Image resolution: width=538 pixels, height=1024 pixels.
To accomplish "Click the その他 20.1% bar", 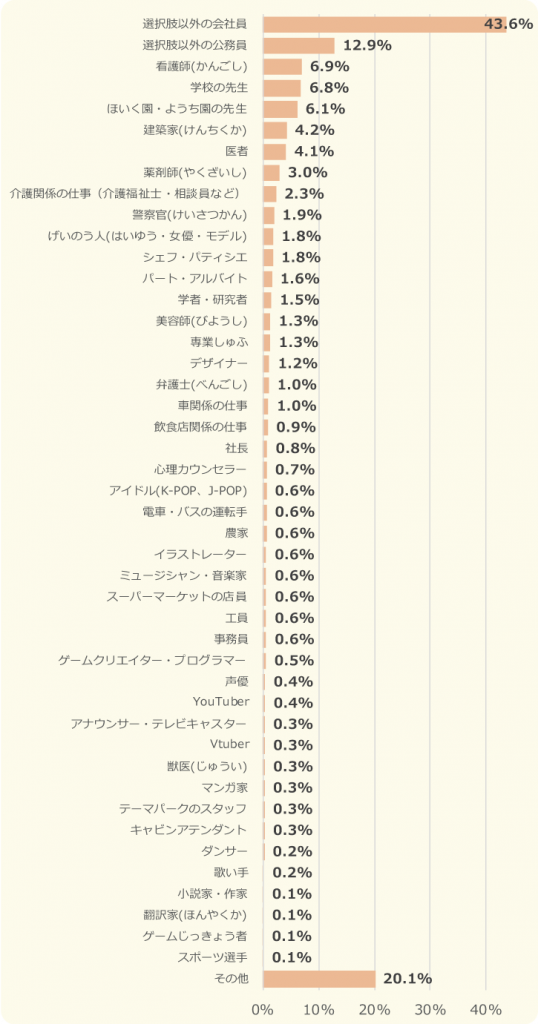I will click(319, 978).
